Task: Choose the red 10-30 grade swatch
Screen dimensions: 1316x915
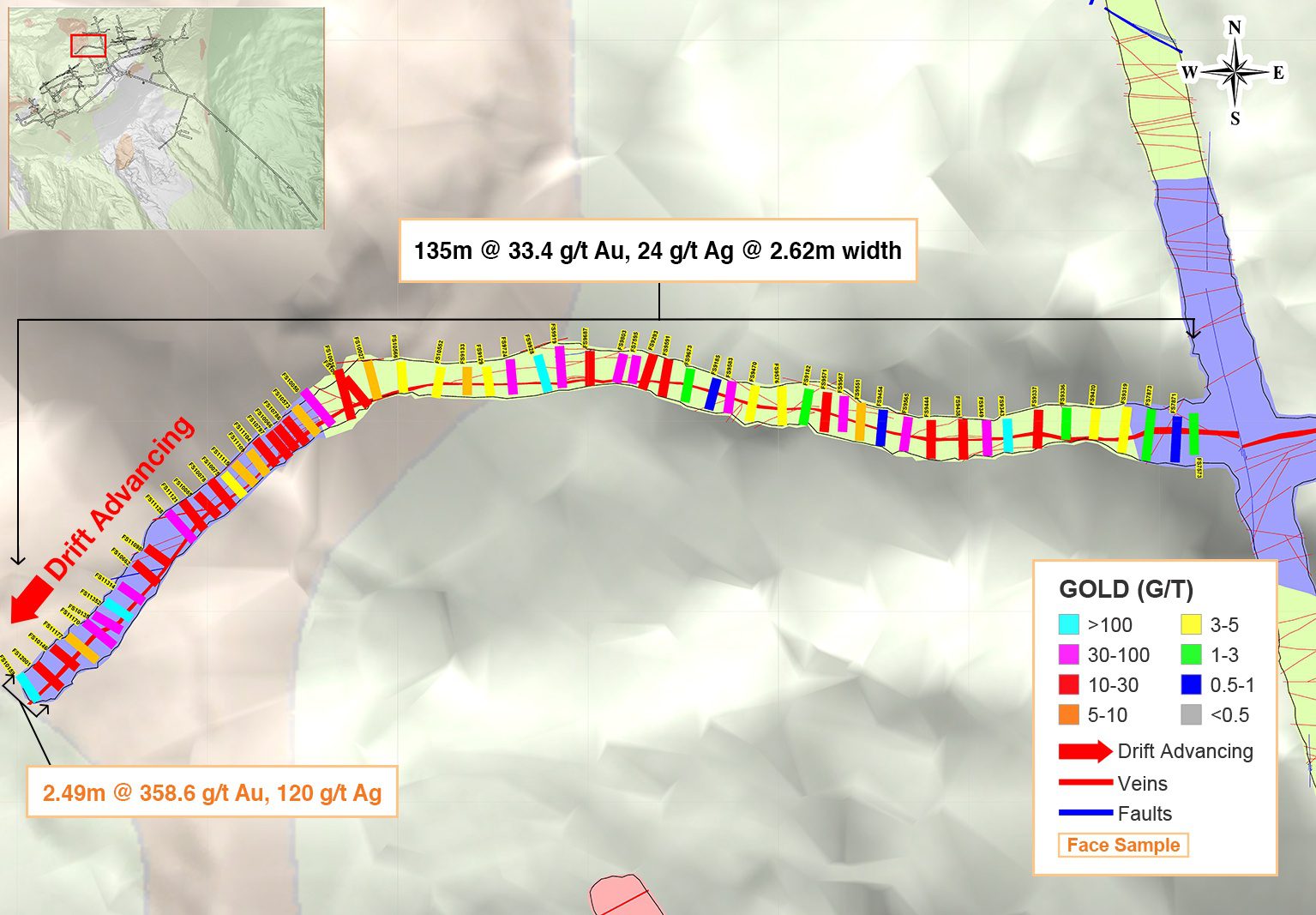Action: click(1069, 685)
